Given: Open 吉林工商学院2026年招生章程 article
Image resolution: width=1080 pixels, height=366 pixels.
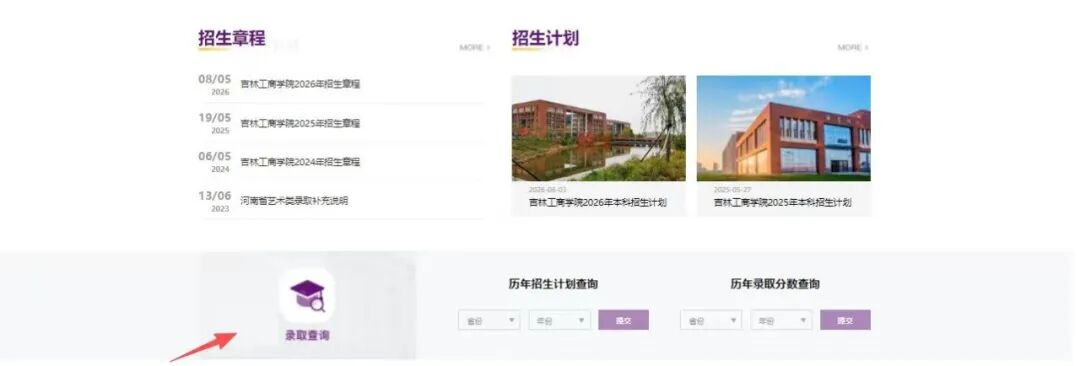Looking at the screenshot, I should [300, 84].
